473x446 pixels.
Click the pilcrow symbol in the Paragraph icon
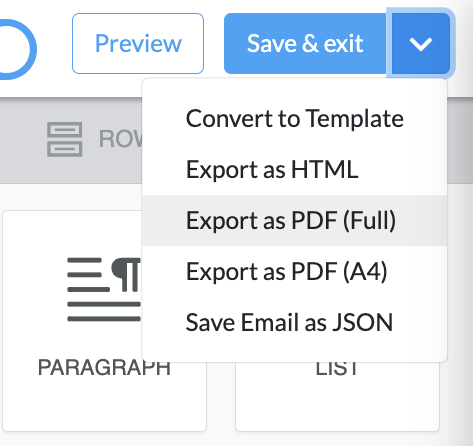click(x=127, y=274)
